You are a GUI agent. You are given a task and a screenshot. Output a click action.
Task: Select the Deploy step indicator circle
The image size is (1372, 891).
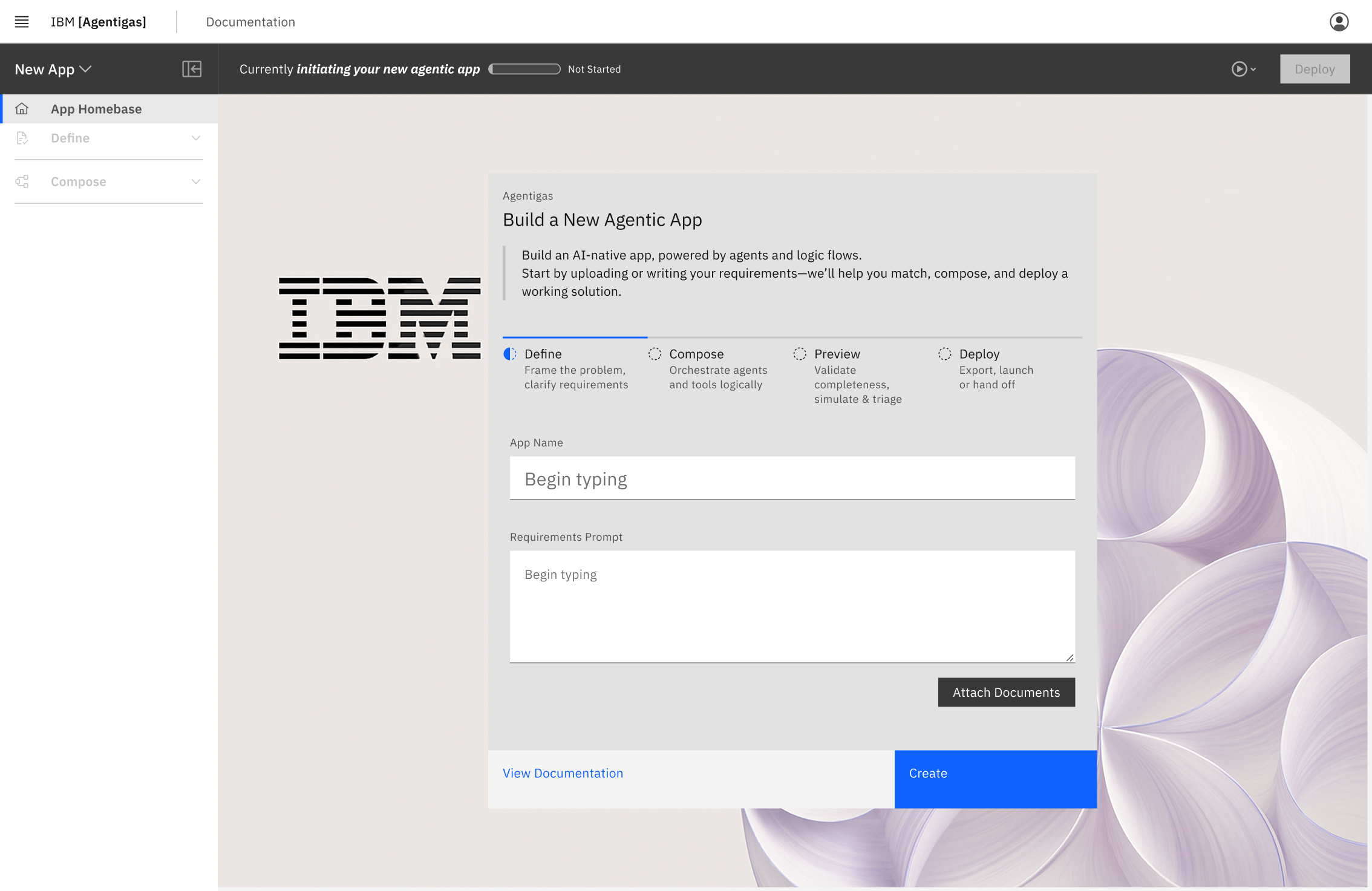[x=944, y=354]
